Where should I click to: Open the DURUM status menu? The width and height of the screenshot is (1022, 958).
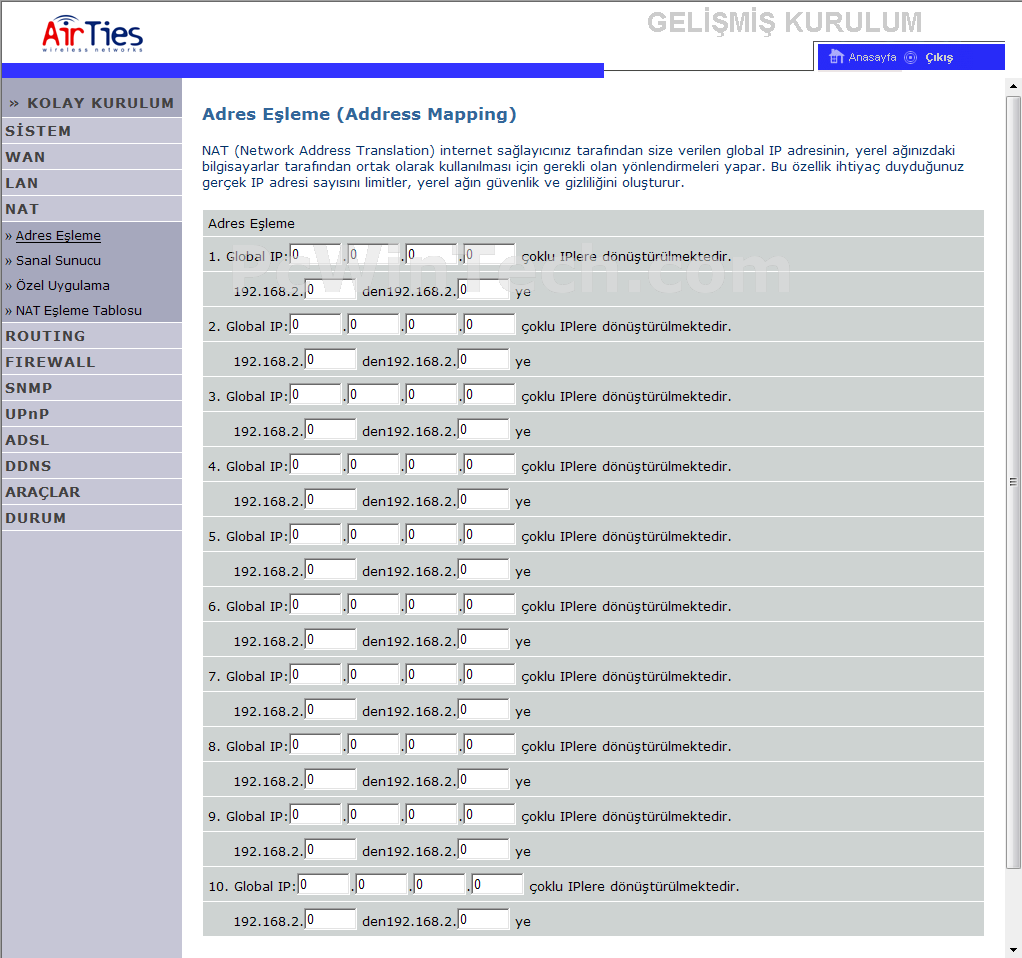pyautogui.click(x=35, y=518)
